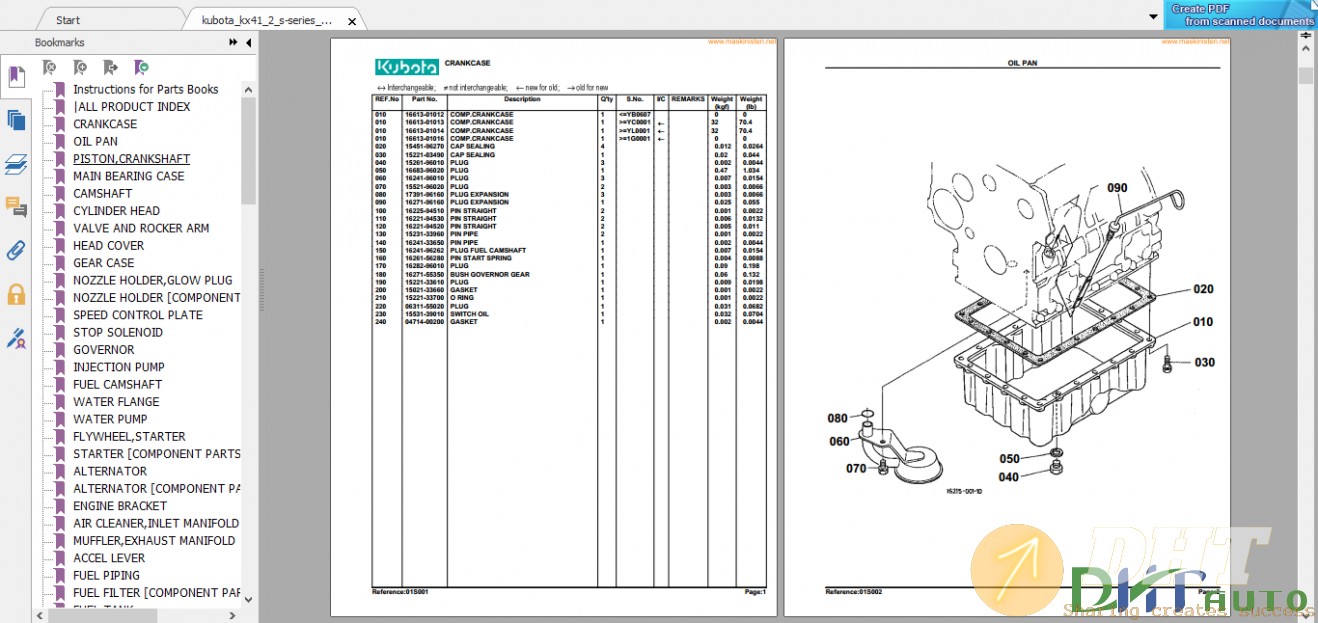Click the bookmarks list scrollbar thumb
The height and width of the screenshot is (623, 1318).
[248, 150]
